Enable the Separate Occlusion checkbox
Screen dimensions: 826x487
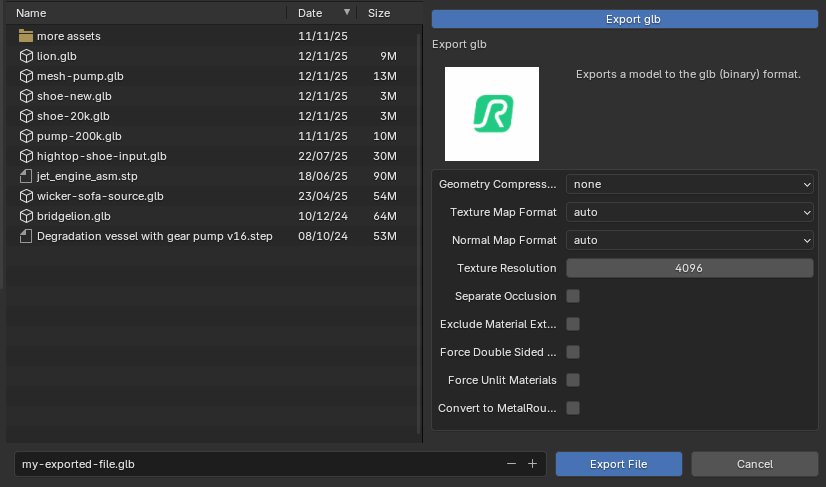(573, 296)
